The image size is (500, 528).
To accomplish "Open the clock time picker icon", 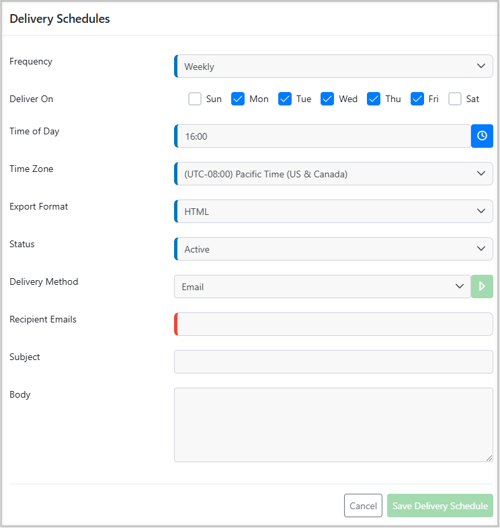I will 482,136.
